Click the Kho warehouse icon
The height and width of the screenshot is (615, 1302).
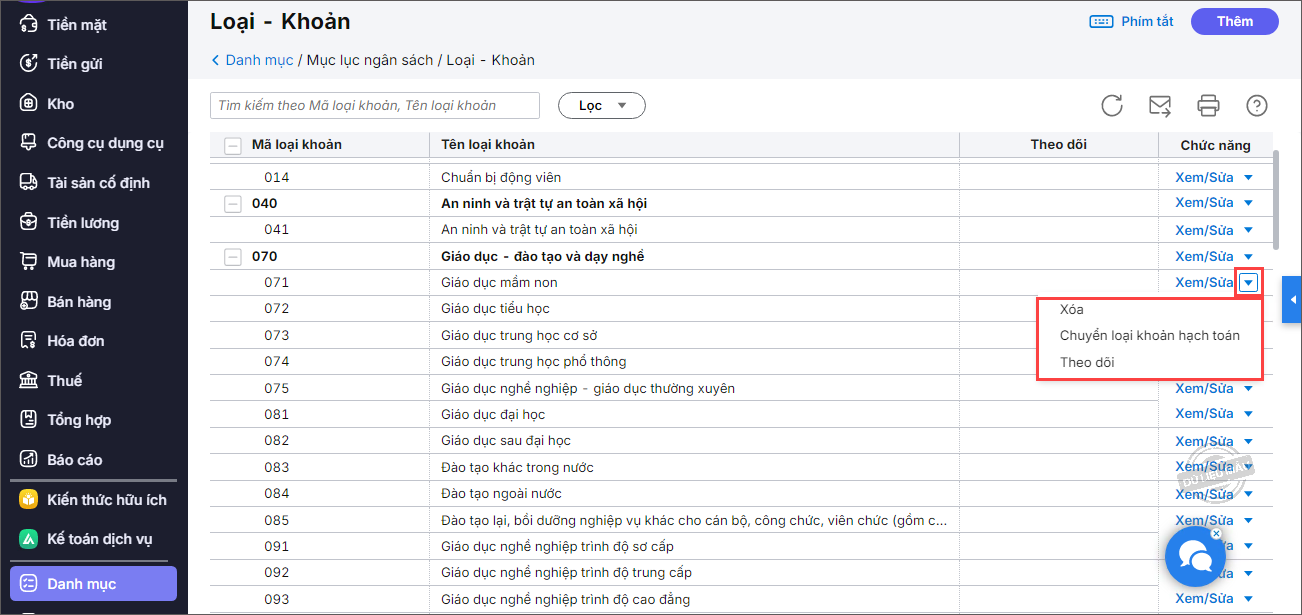30,103
